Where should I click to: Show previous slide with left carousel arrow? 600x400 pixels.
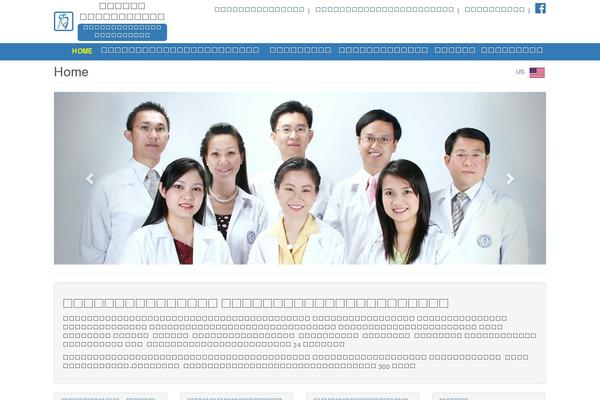(x=90, y=178)
